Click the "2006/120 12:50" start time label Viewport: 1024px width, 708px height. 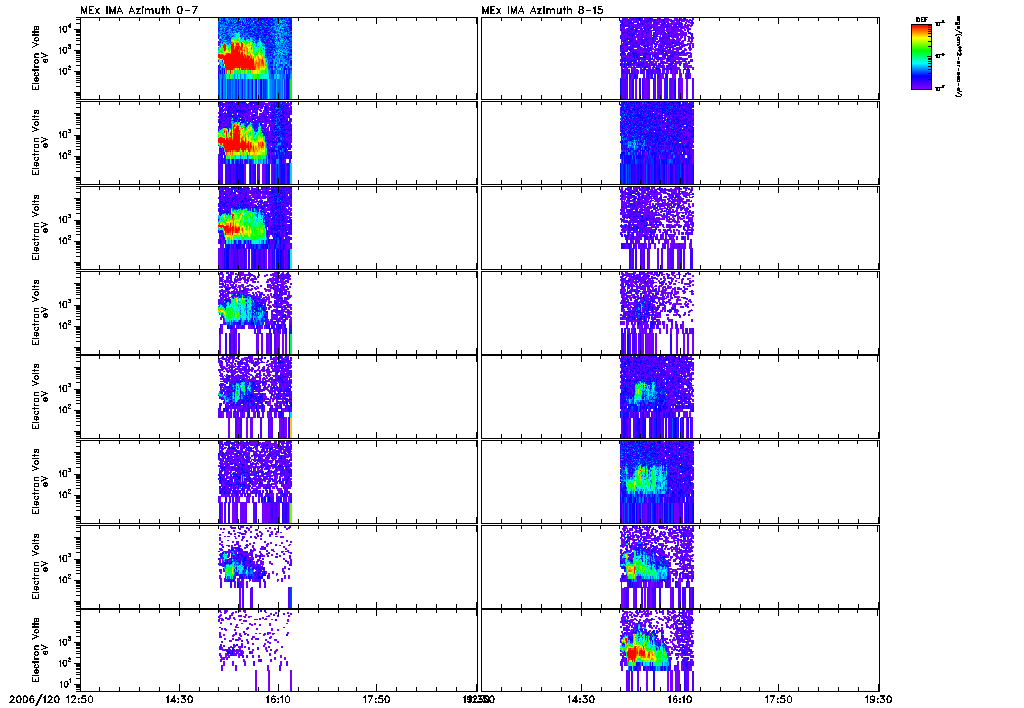coord(52,699)
